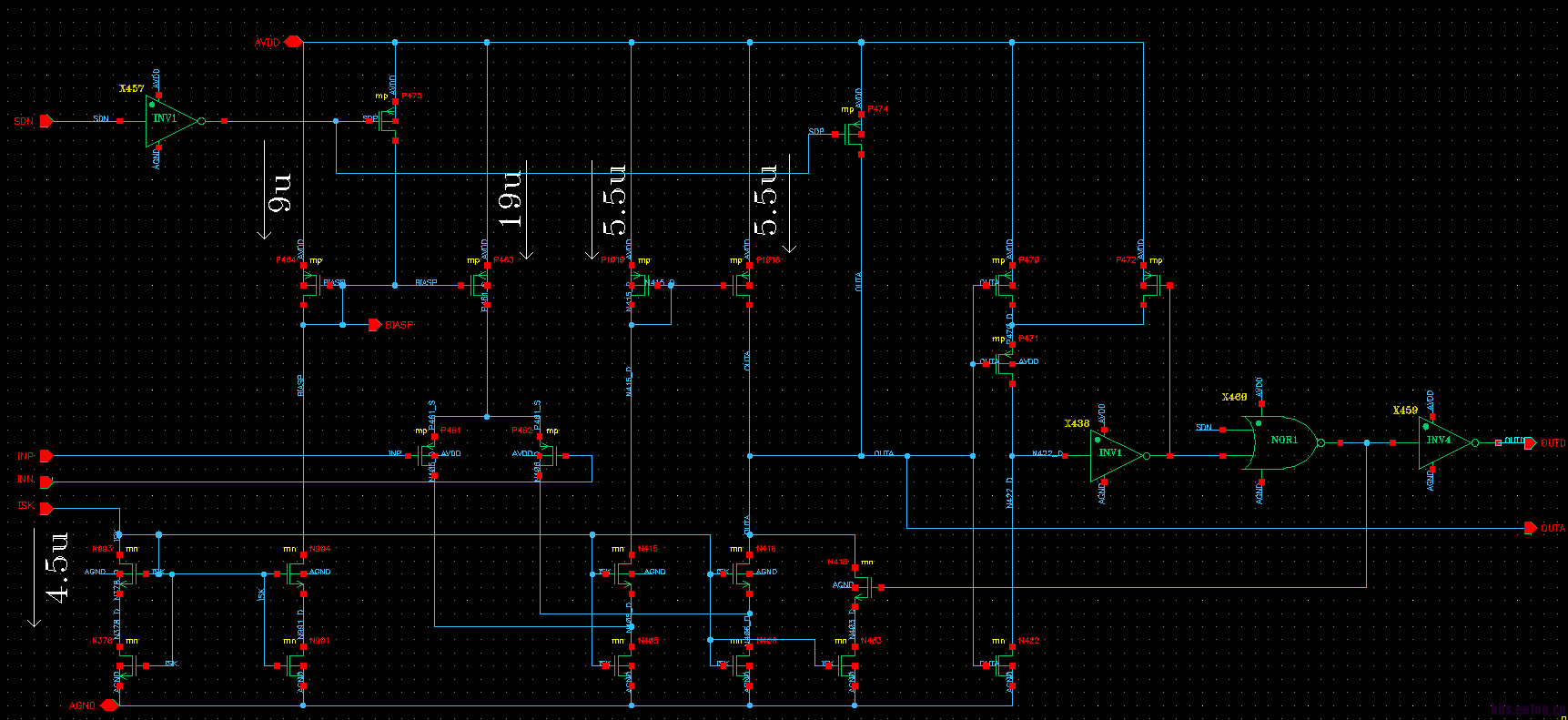Click the SDP gate label beside P474
Screen dimensions: 1568x720
(816, 132)
